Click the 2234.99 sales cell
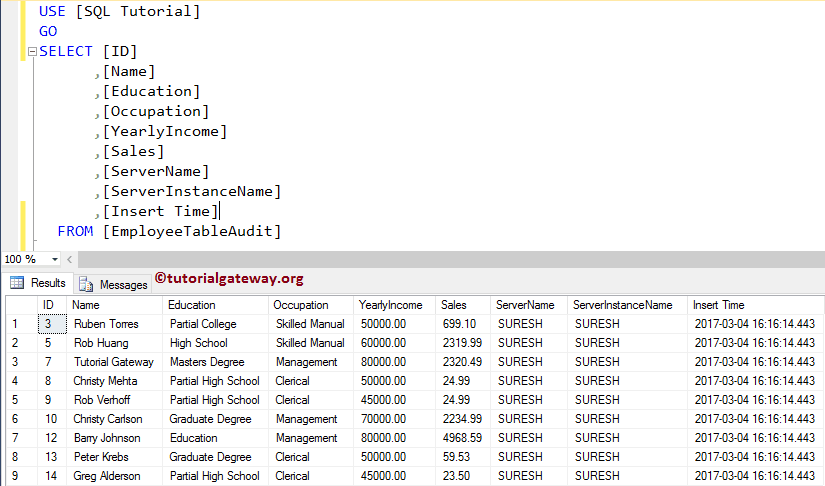The width and height of the screenshot is (825, 486). (x=463, y=419)
